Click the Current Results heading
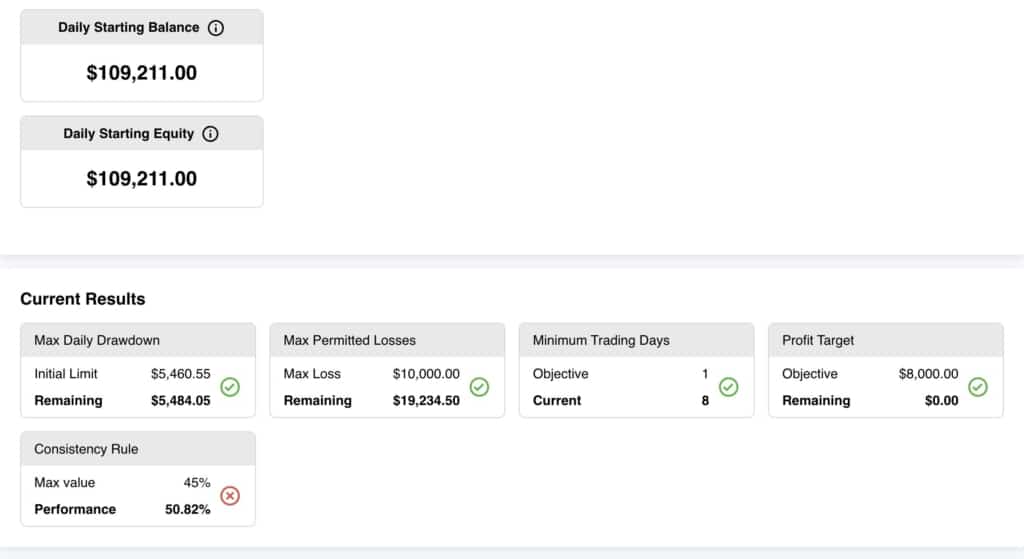 point(83,299)
